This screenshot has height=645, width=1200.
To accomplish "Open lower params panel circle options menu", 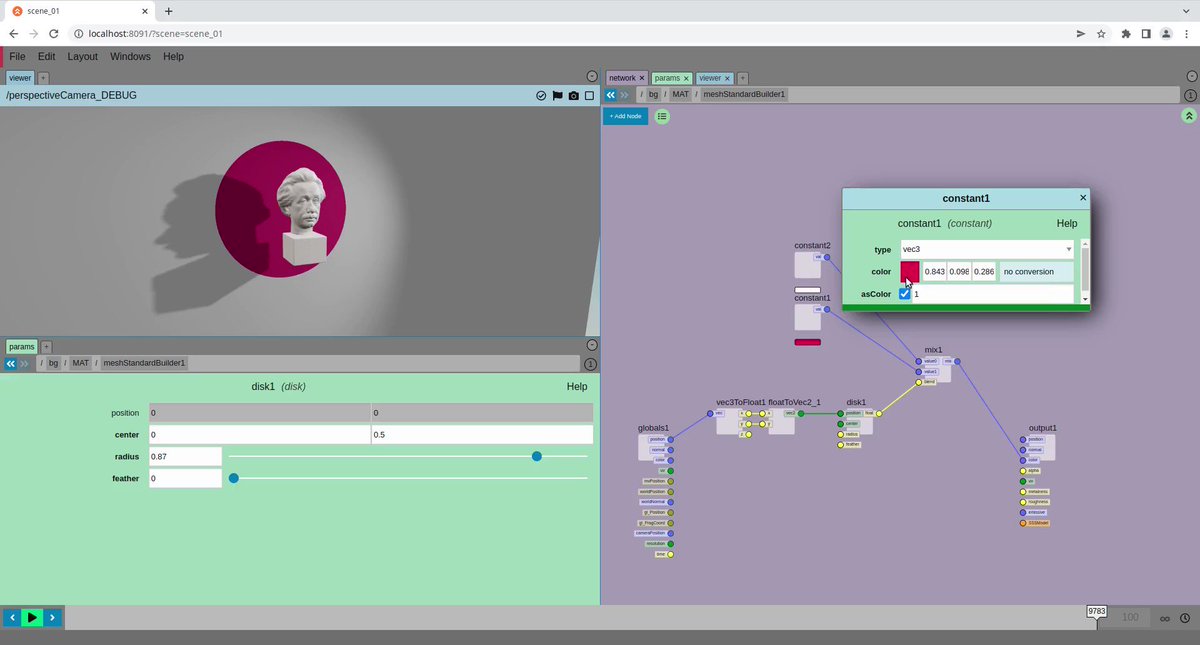I will [x=591, y=345].
